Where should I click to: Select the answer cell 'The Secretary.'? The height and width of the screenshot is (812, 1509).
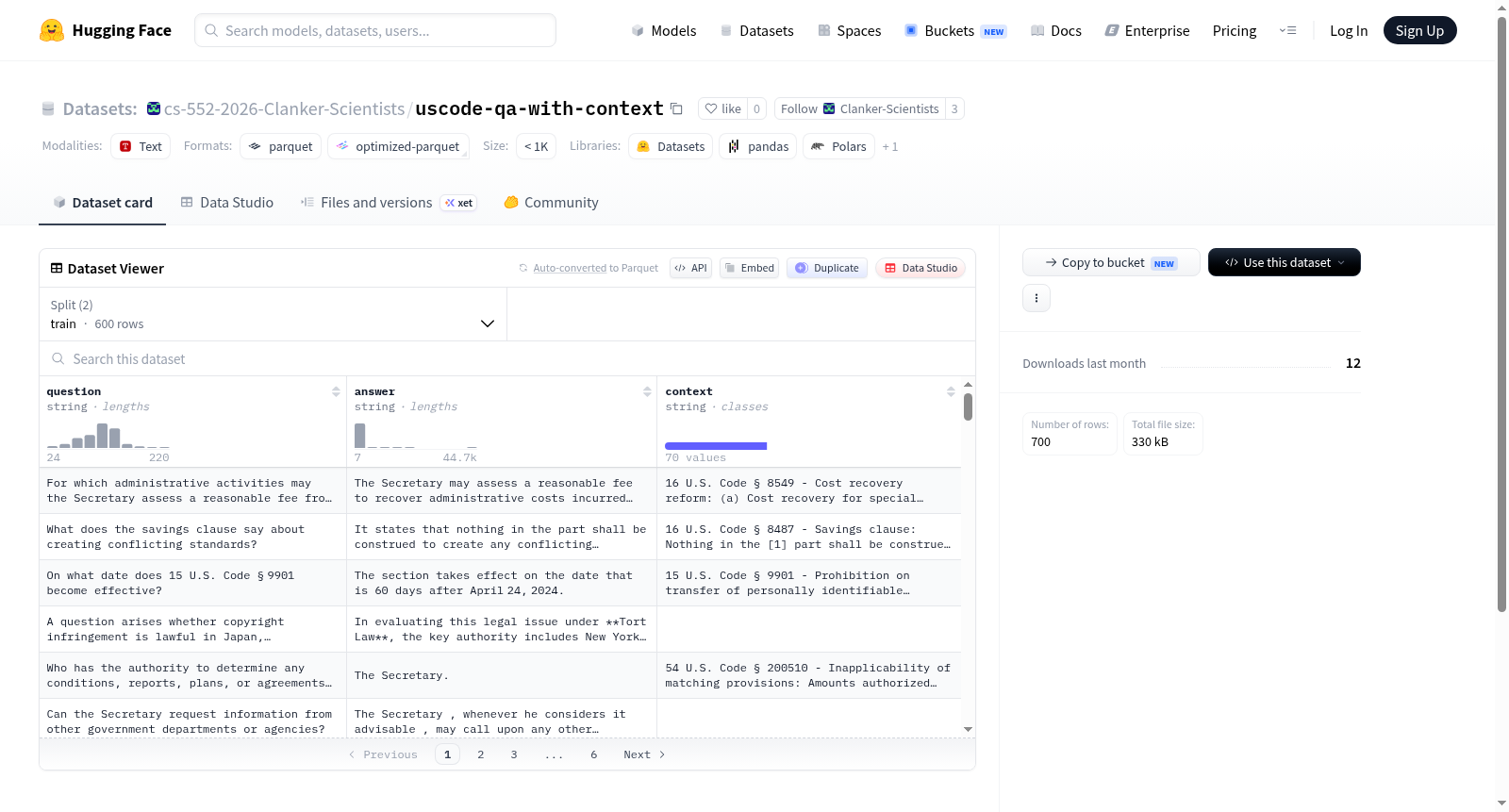coord(502,675)
